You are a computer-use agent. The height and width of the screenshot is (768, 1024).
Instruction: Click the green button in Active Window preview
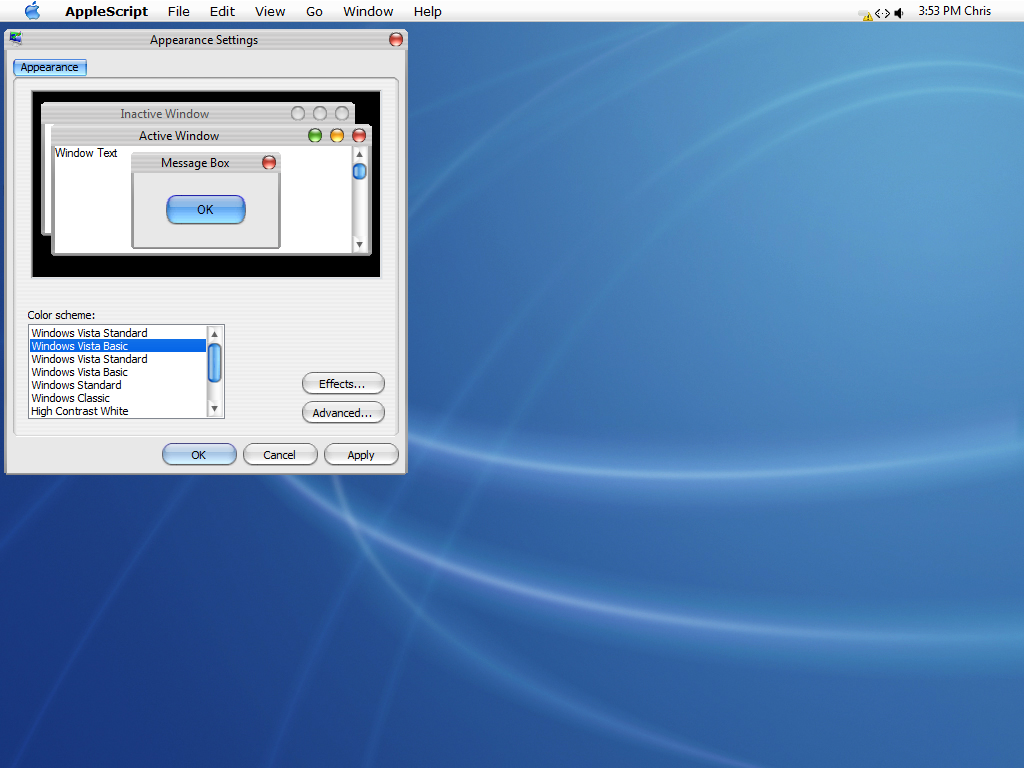315,136
